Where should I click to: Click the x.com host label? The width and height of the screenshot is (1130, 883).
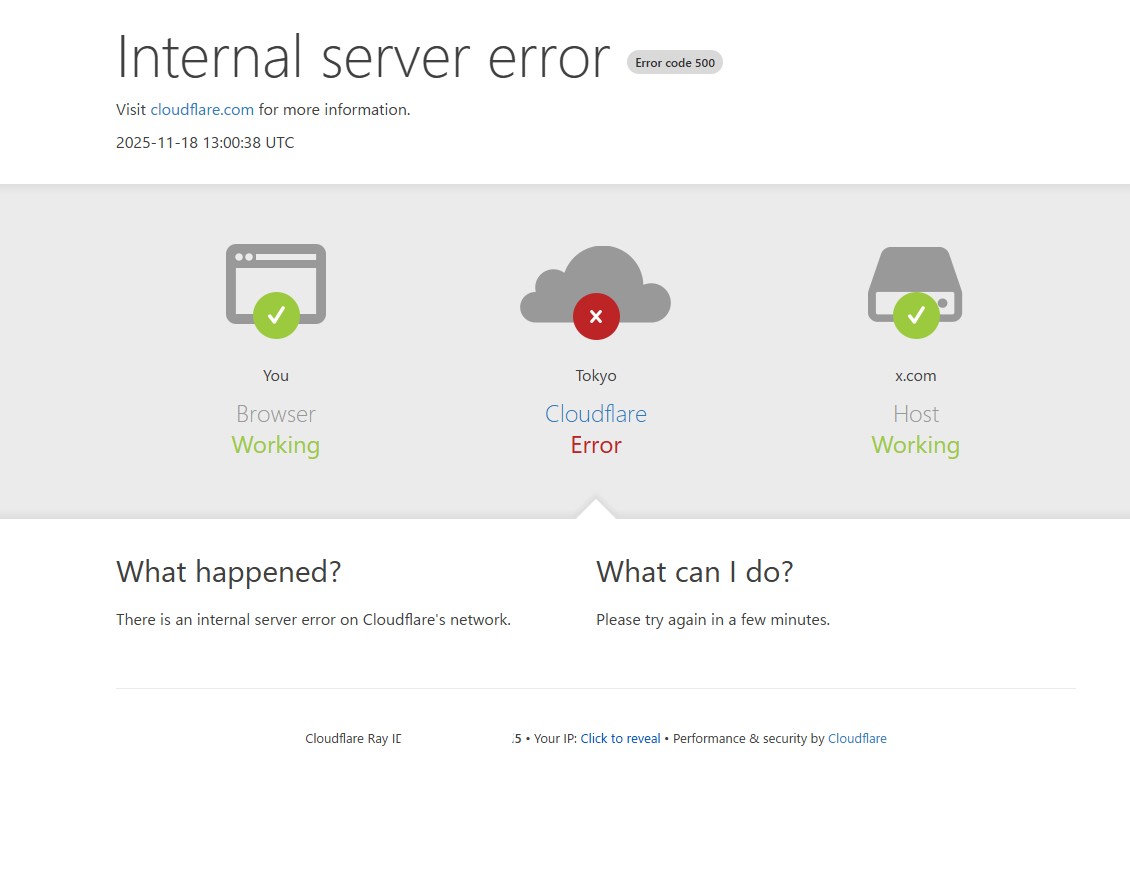(916, 376)
